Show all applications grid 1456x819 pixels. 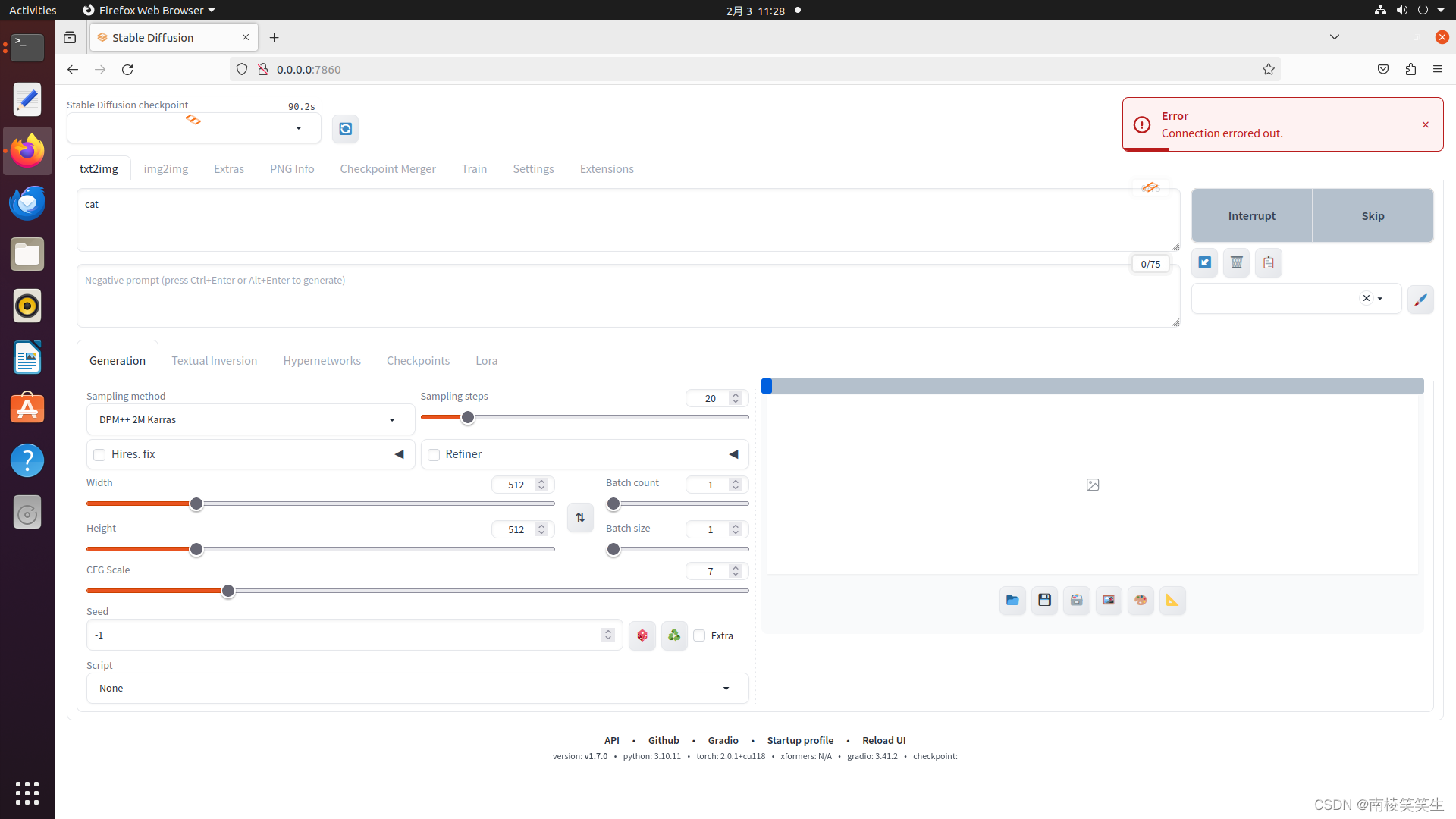(x=27, y=792)
